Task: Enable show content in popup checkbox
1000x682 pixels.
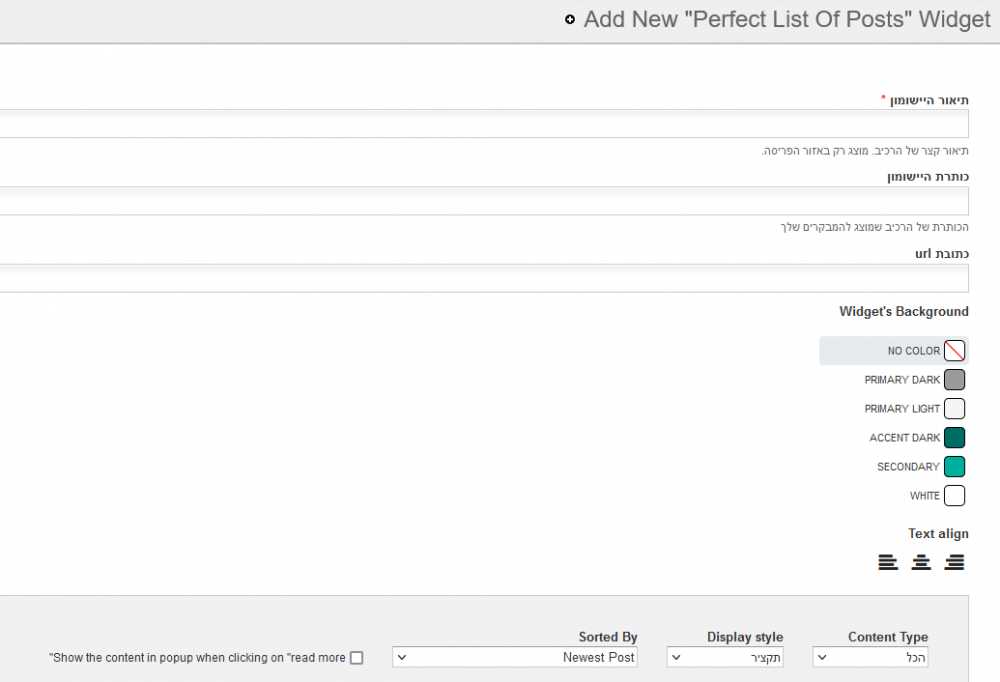Action: [x=357, y=658]
